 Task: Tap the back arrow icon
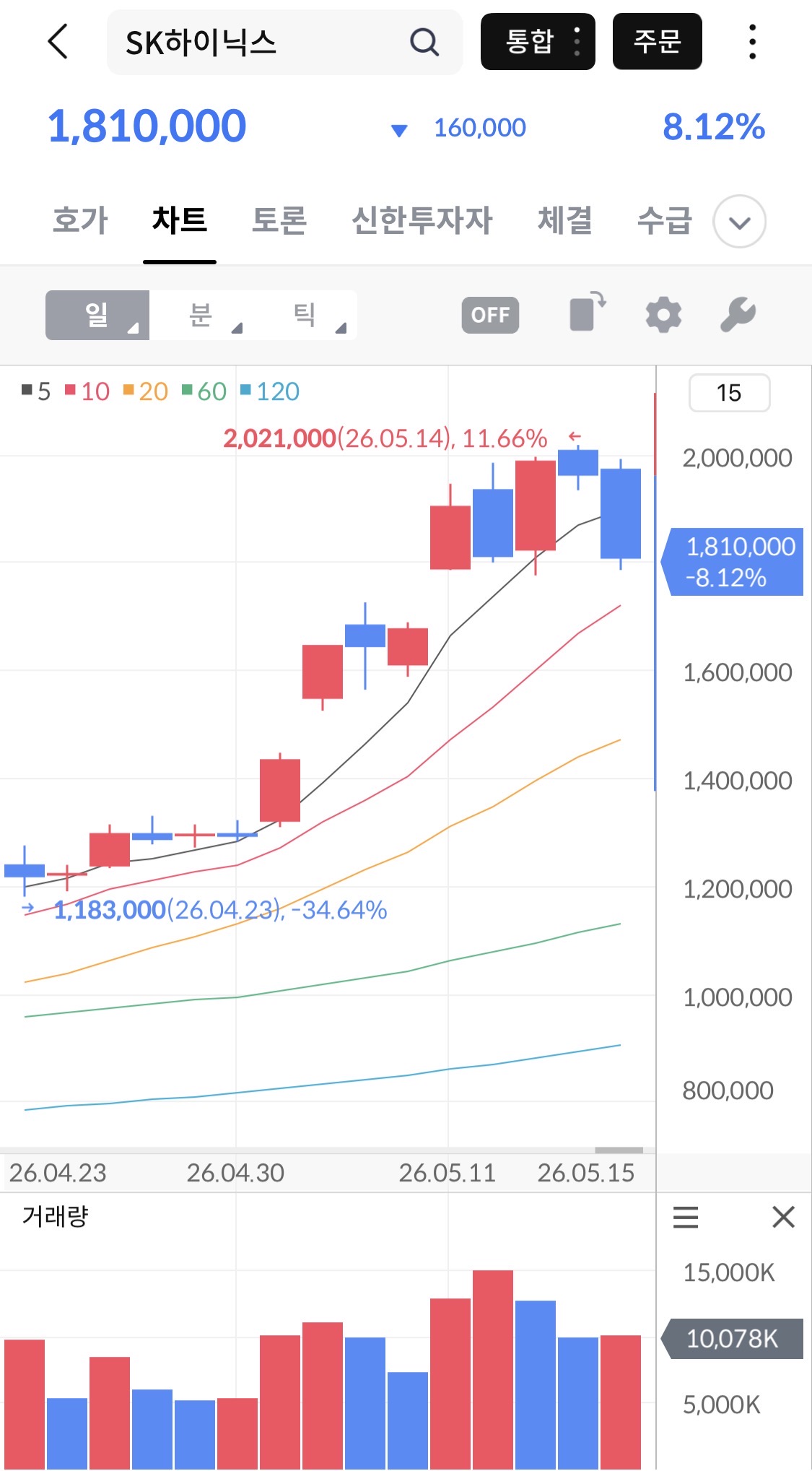pyautogui.click(x=58, y=41)
